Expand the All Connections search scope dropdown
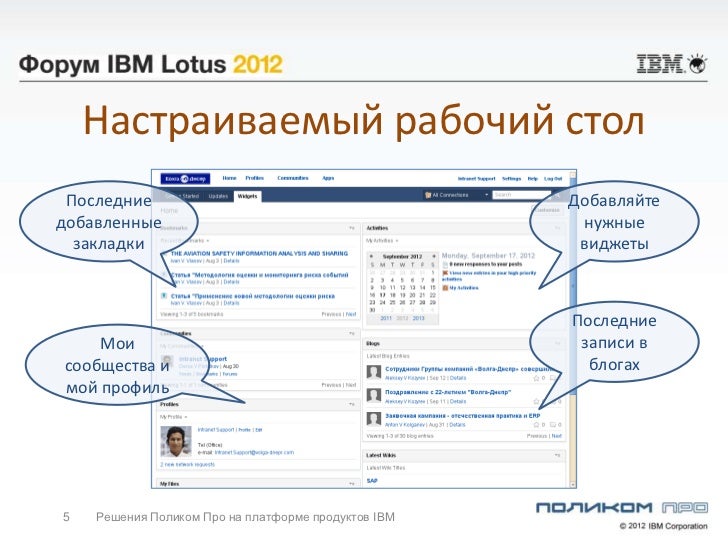This screenshot has height=546, width=728. coord(486,195)
